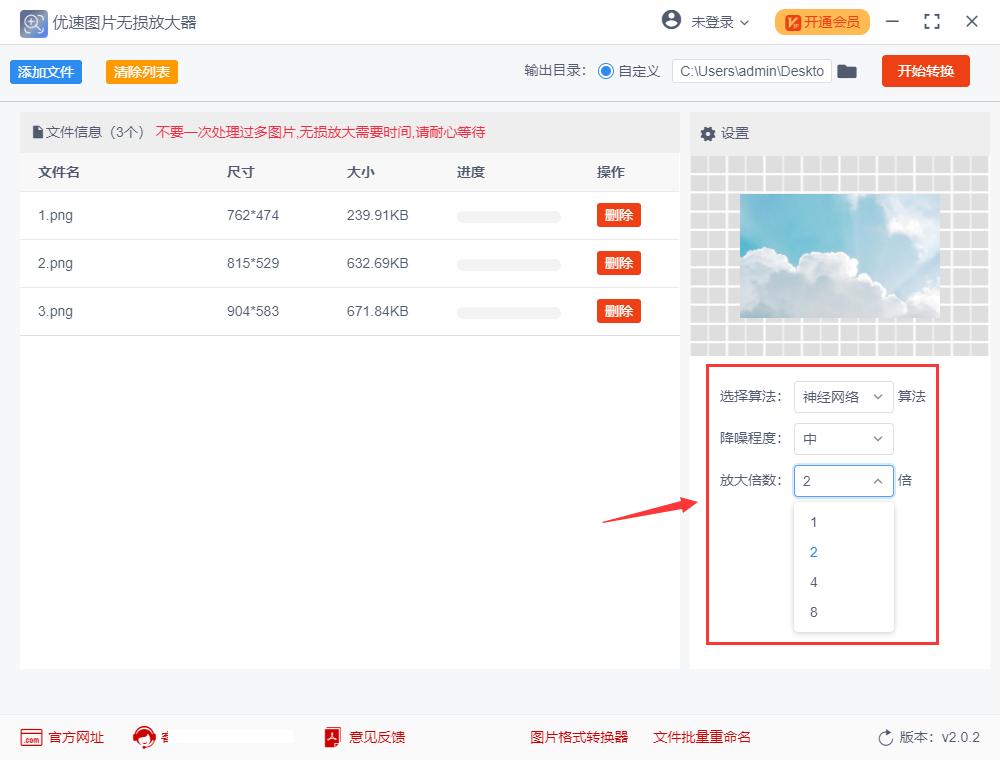This screenshot has width=1000, height=760.
Task: Click the output directory folder icon
Action: point(847,71)
